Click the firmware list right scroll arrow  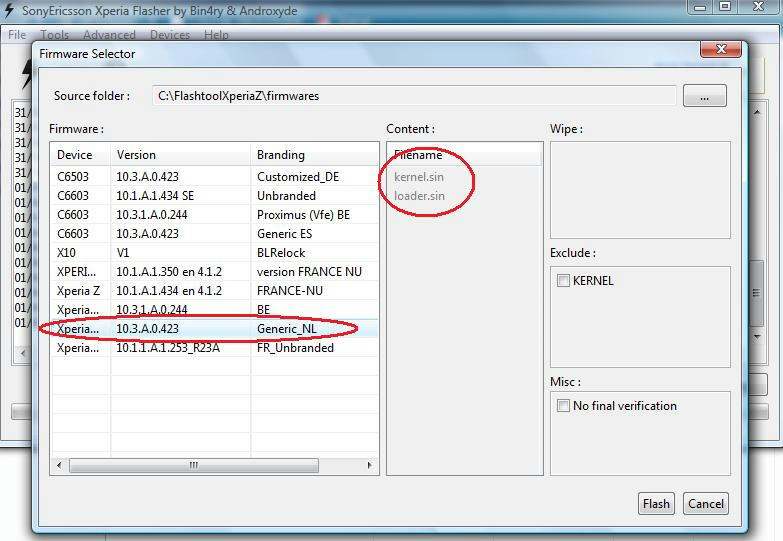[370, 466]
